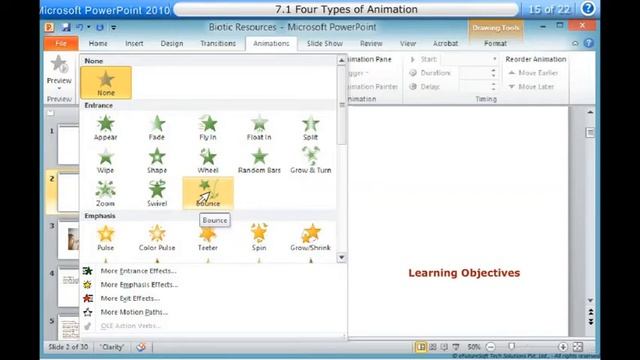Switch to the Home tab

(x=98, y=43)
